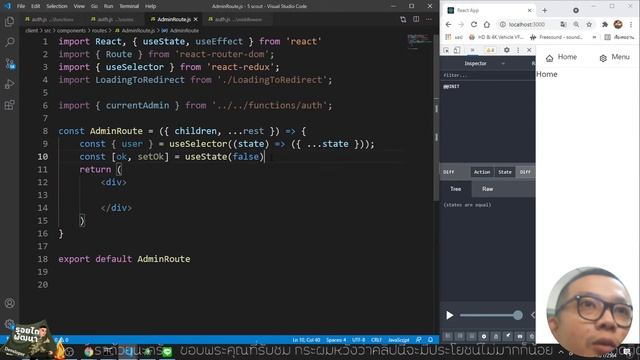This screenshot has width=640, height=360.
Task: Switch to the Diff tab in Redux DevTools
Action: (x=525, y=172)
